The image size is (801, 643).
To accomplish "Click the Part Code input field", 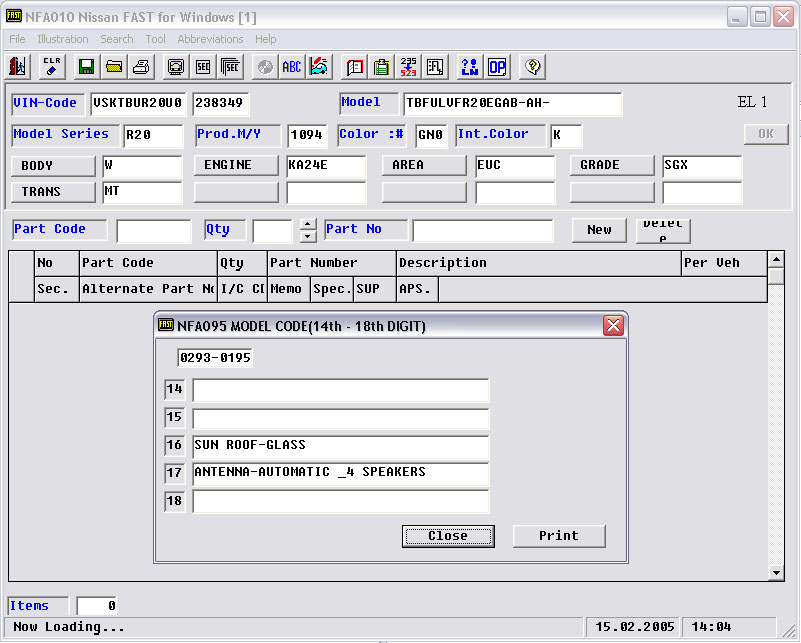I will coord(154,231).
